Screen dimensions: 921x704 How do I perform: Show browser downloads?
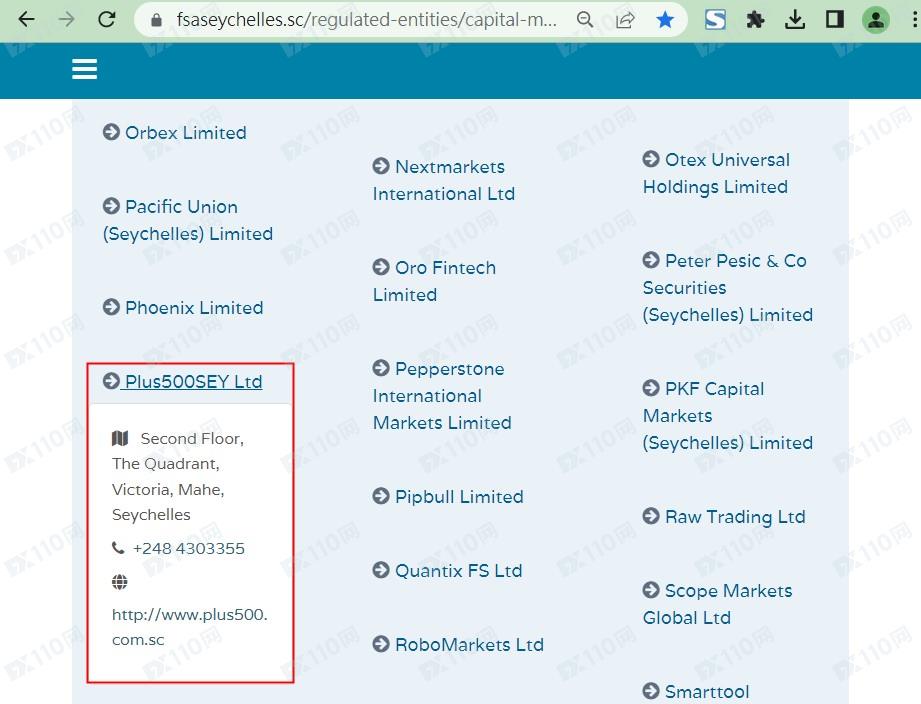click(795, 20)
